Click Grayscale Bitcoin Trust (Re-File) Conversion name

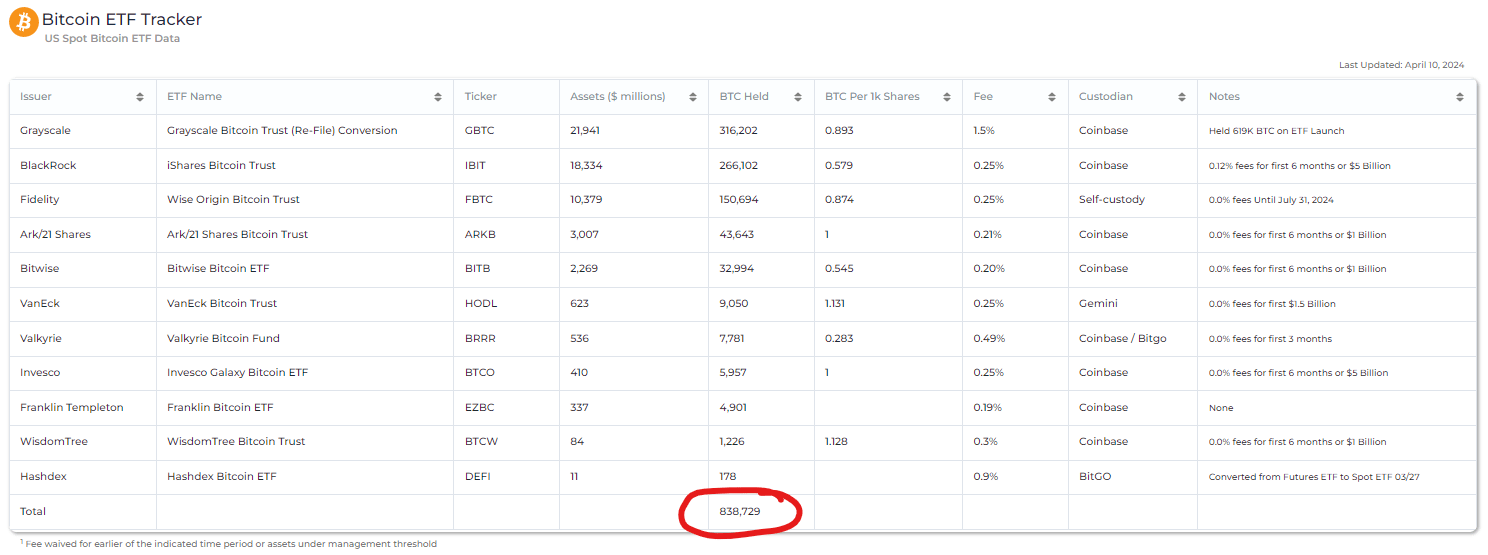(x=282, y=131)
